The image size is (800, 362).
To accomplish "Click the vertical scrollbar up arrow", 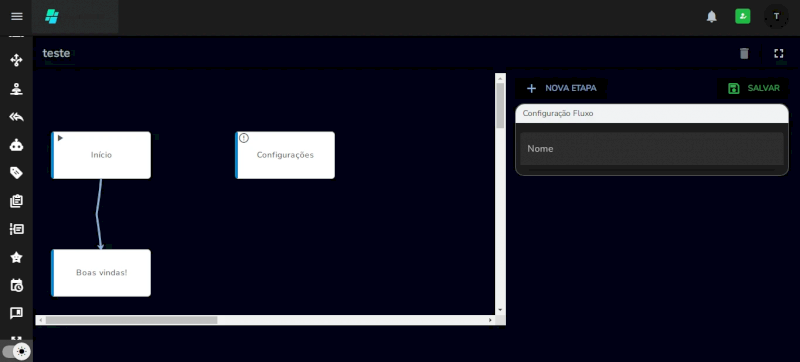I will coord(500,78).
